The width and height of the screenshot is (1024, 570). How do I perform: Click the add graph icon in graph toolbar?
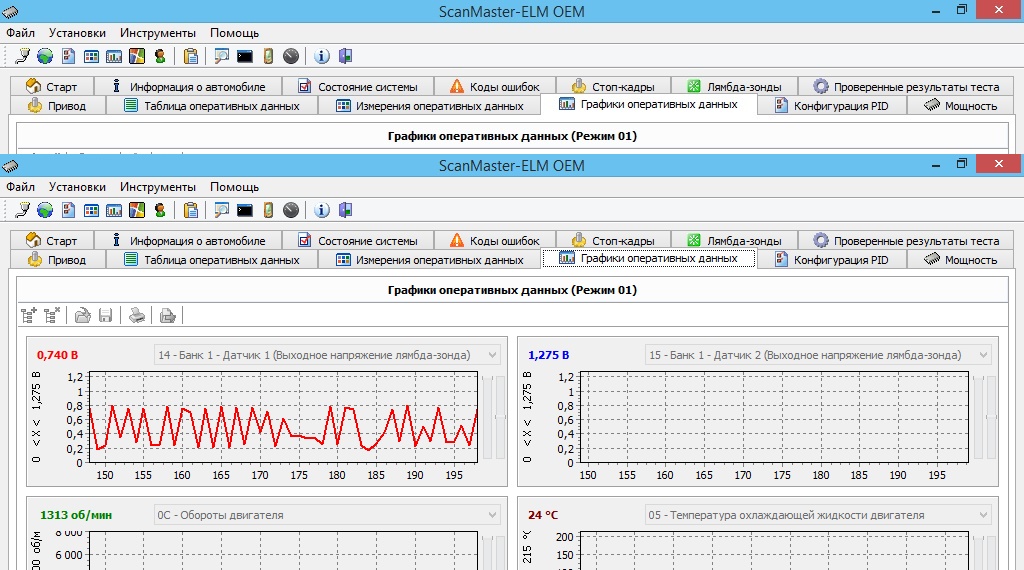point(28,315)
